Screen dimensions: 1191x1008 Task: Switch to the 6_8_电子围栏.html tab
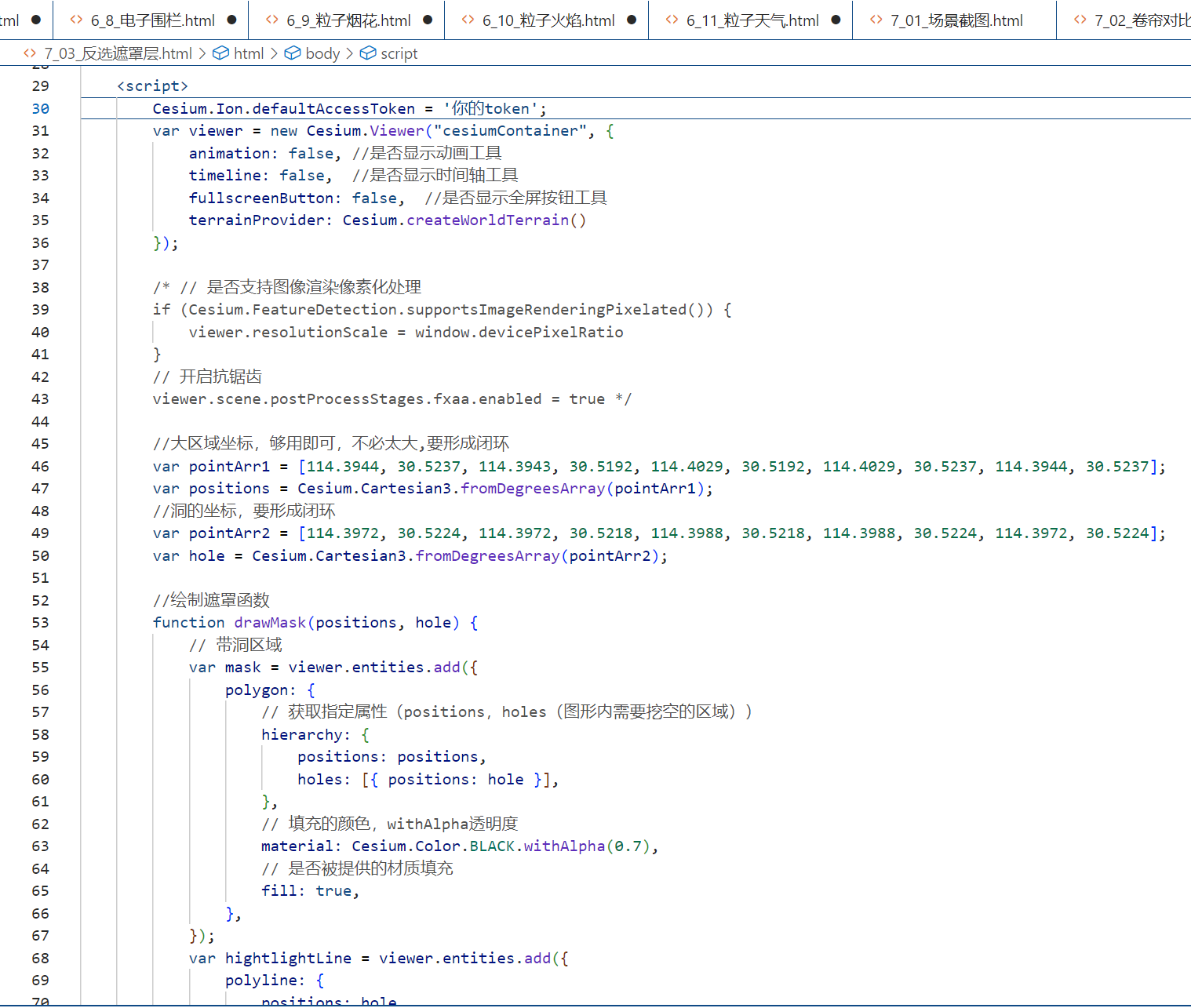[151, 20]
